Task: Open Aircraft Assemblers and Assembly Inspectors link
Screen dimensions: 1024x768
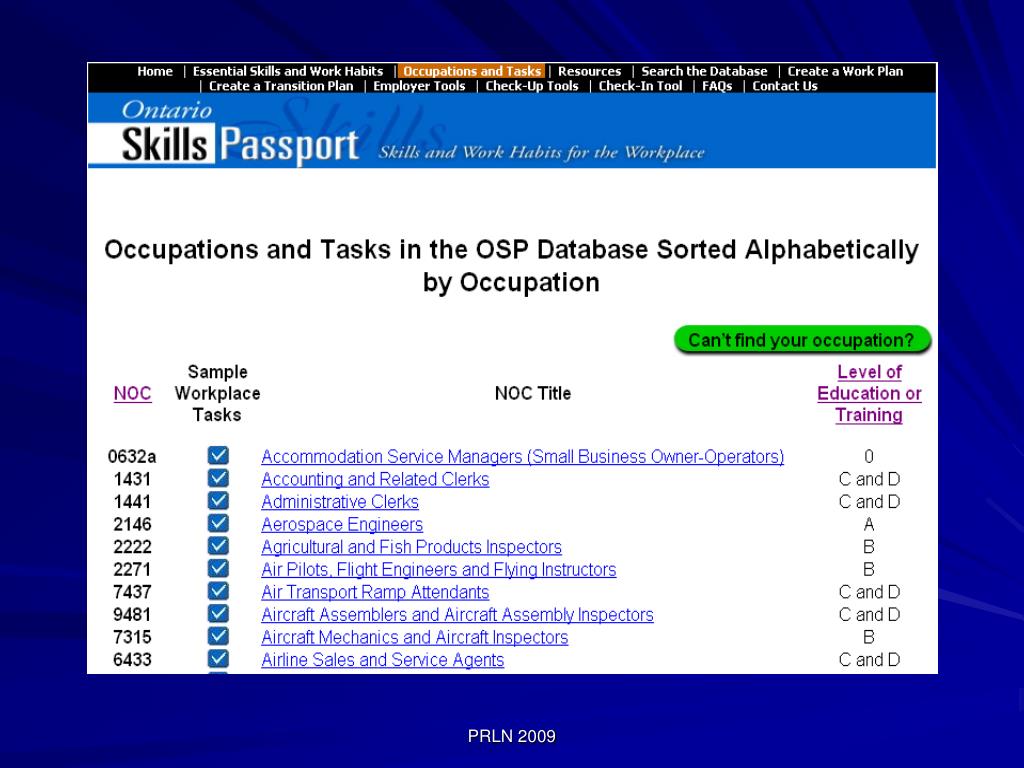Action: (457, 615)
